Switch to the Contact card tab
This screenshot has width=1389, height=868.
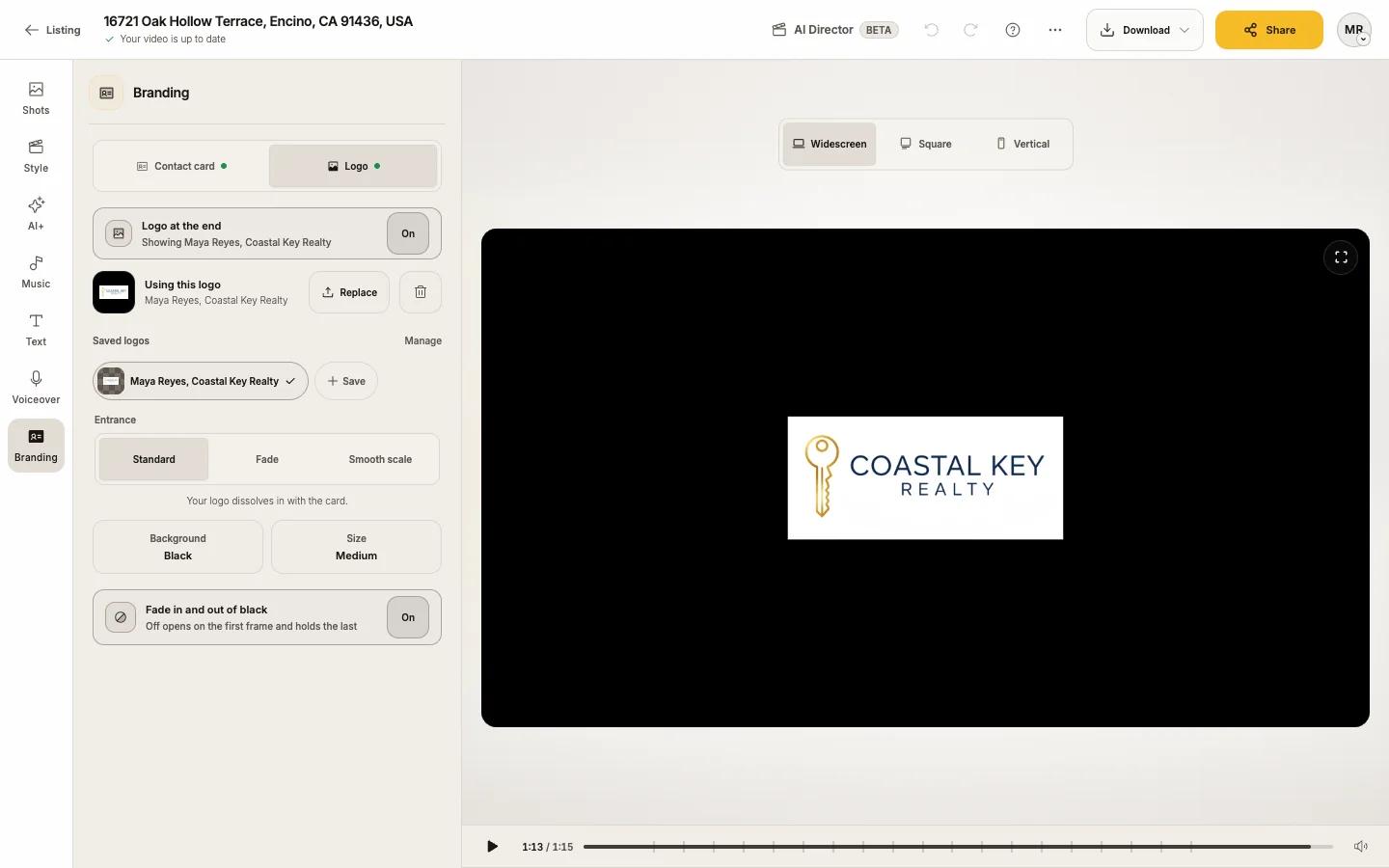pos(181,166)
